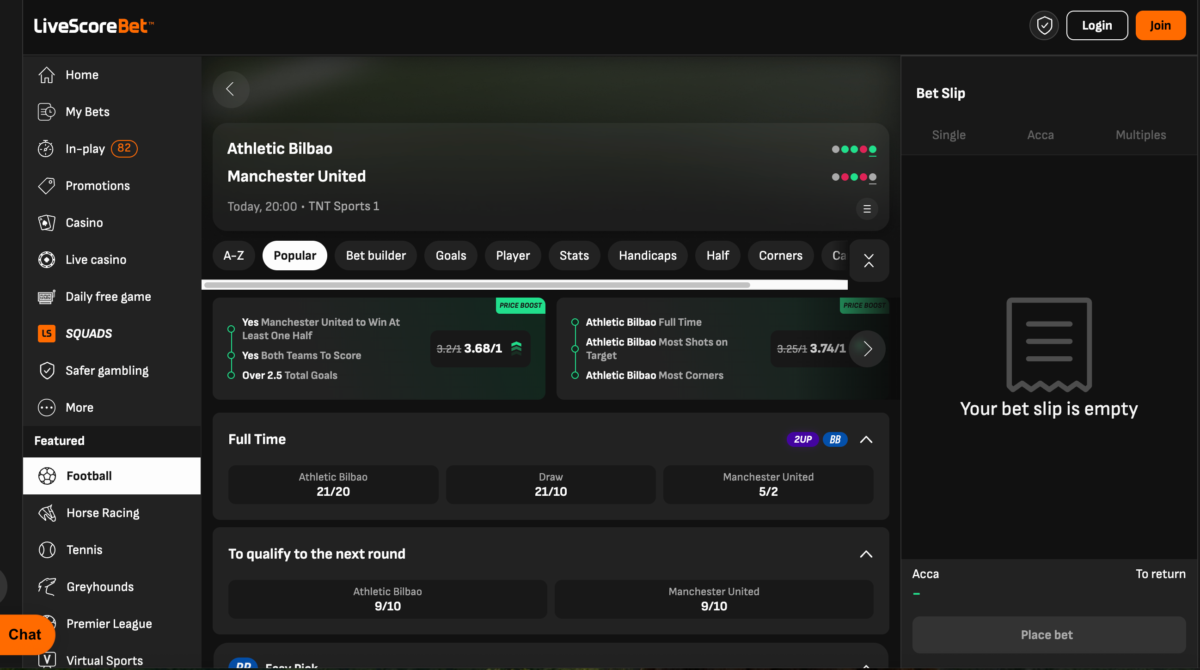Click the My Bets icon
This screenshot has width=1200, height=670.
tap(46, 112)
